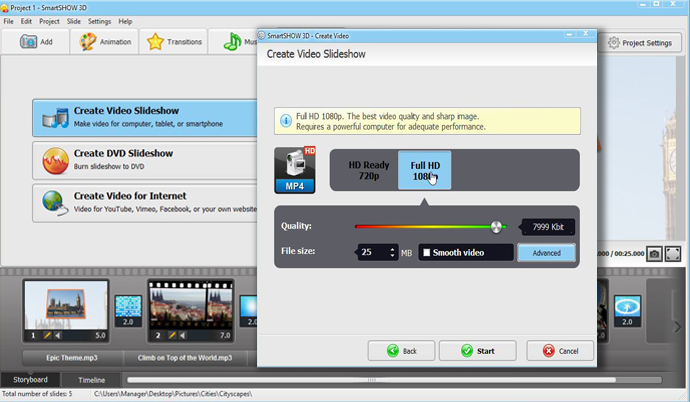690x402 pixels.
Task: Click the storyboard next arrow chevron
Action: pyautogui.click(x=678, y=327)
